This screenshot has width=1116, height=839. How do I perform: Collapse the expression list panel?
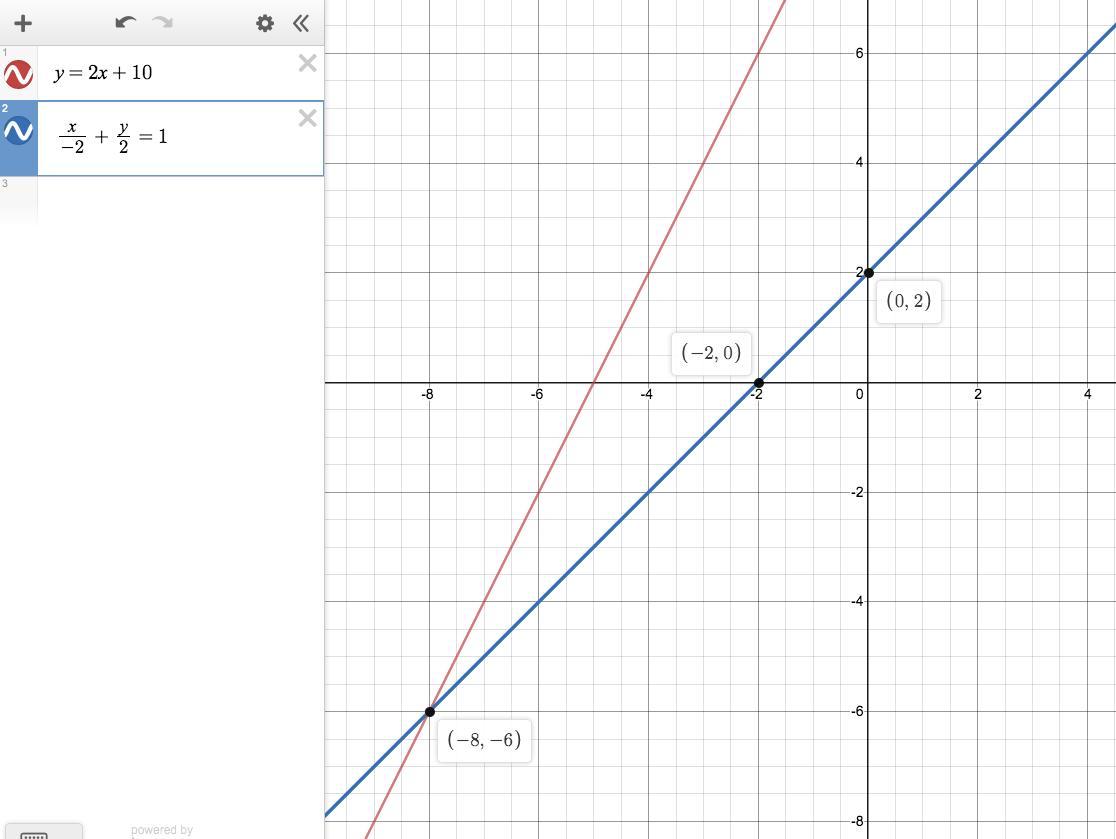(301, 23)
